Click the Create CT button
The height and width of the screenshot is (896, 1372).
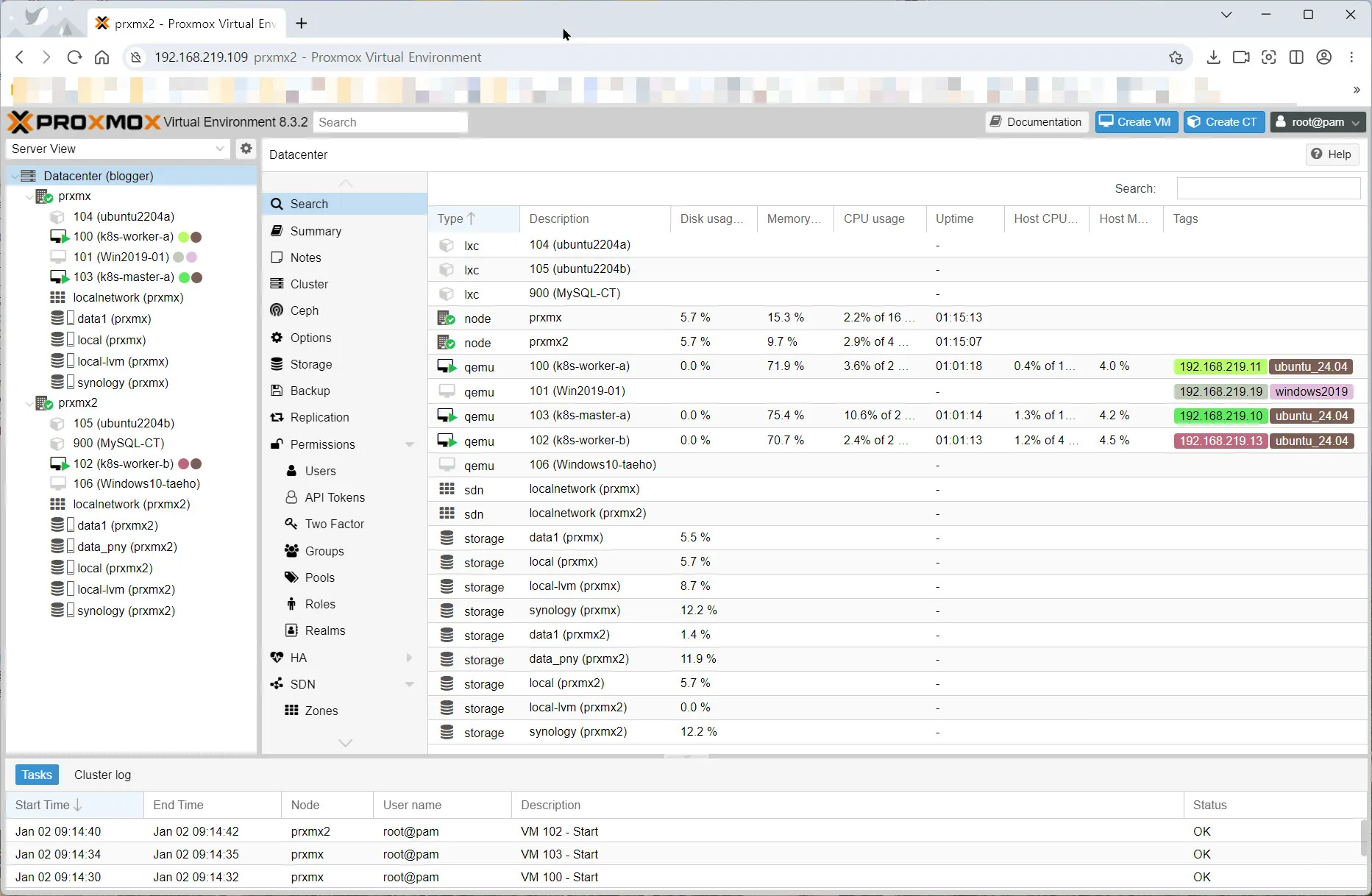[x=1223, y=122]
